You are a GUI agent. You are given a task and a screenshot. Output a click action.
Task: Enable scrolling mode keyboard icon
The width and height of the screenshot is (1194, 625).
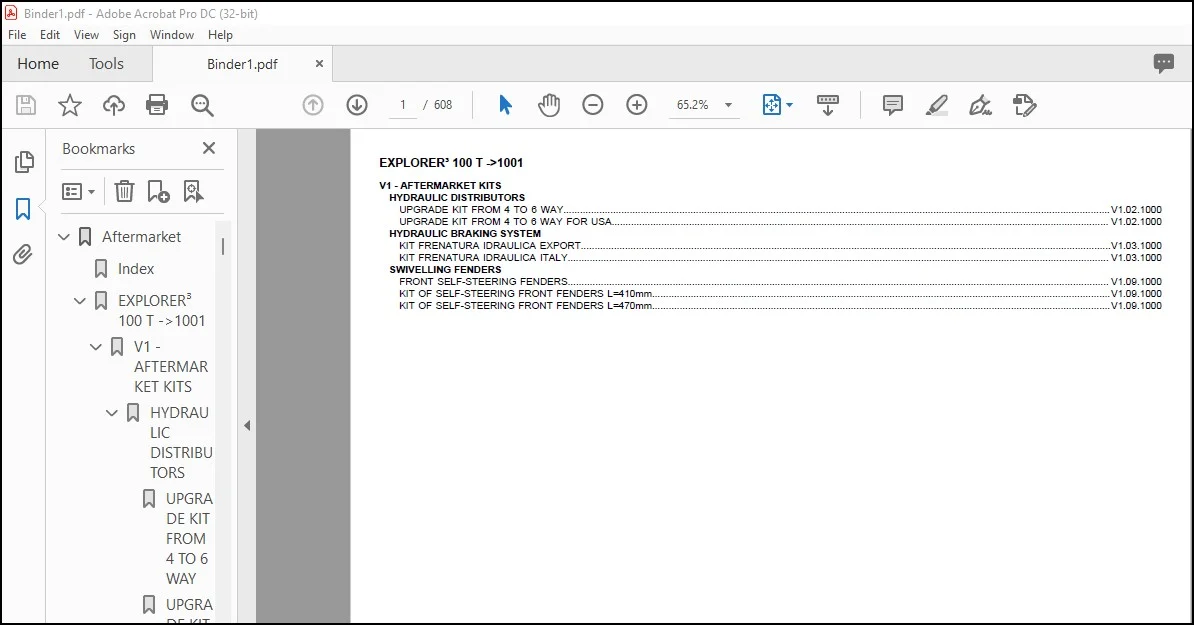(828, 105)
